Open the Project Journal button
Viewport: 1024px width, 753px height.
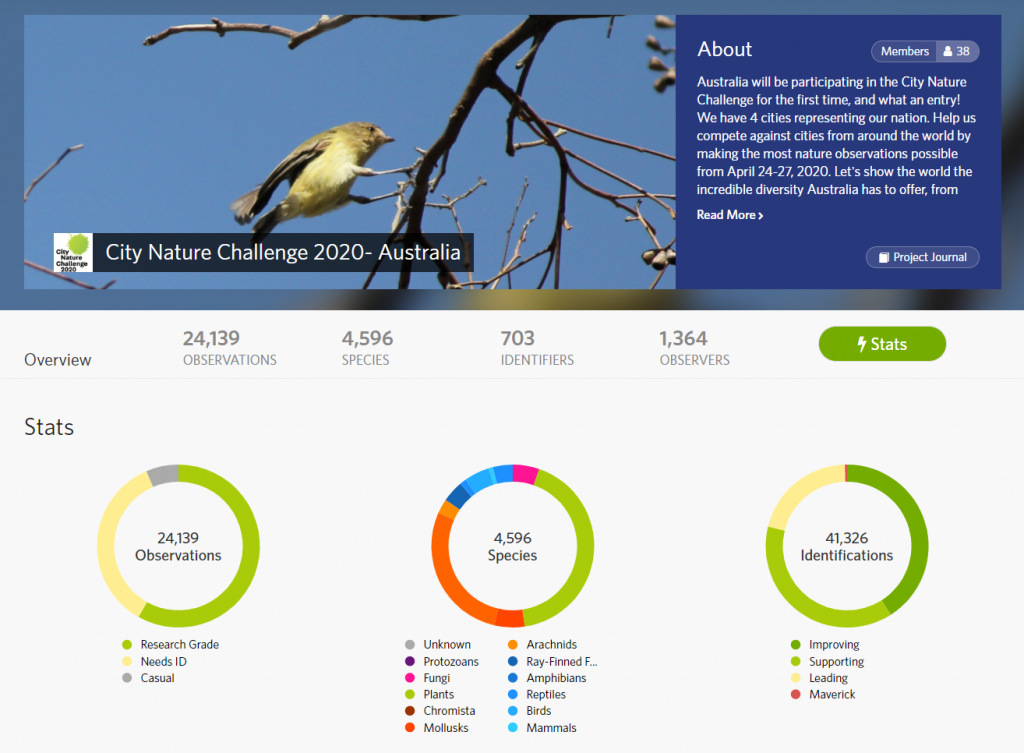coord(922,258)
